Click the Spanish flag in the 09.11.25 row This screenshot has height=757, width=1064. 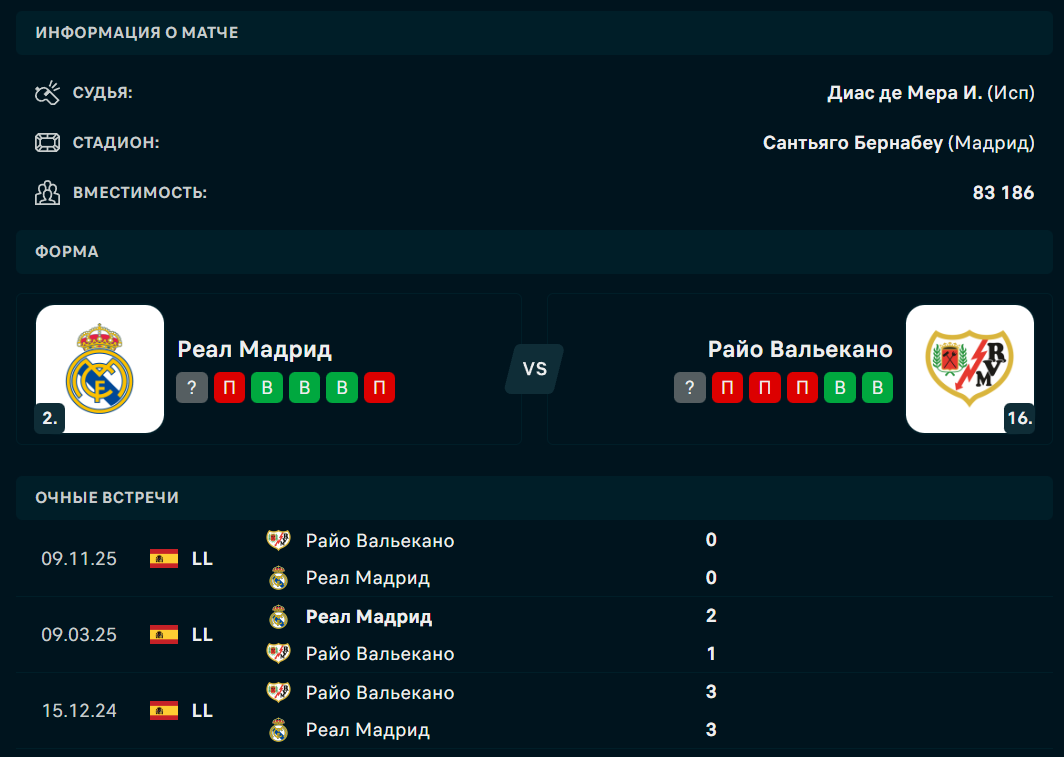click(164, 559)
